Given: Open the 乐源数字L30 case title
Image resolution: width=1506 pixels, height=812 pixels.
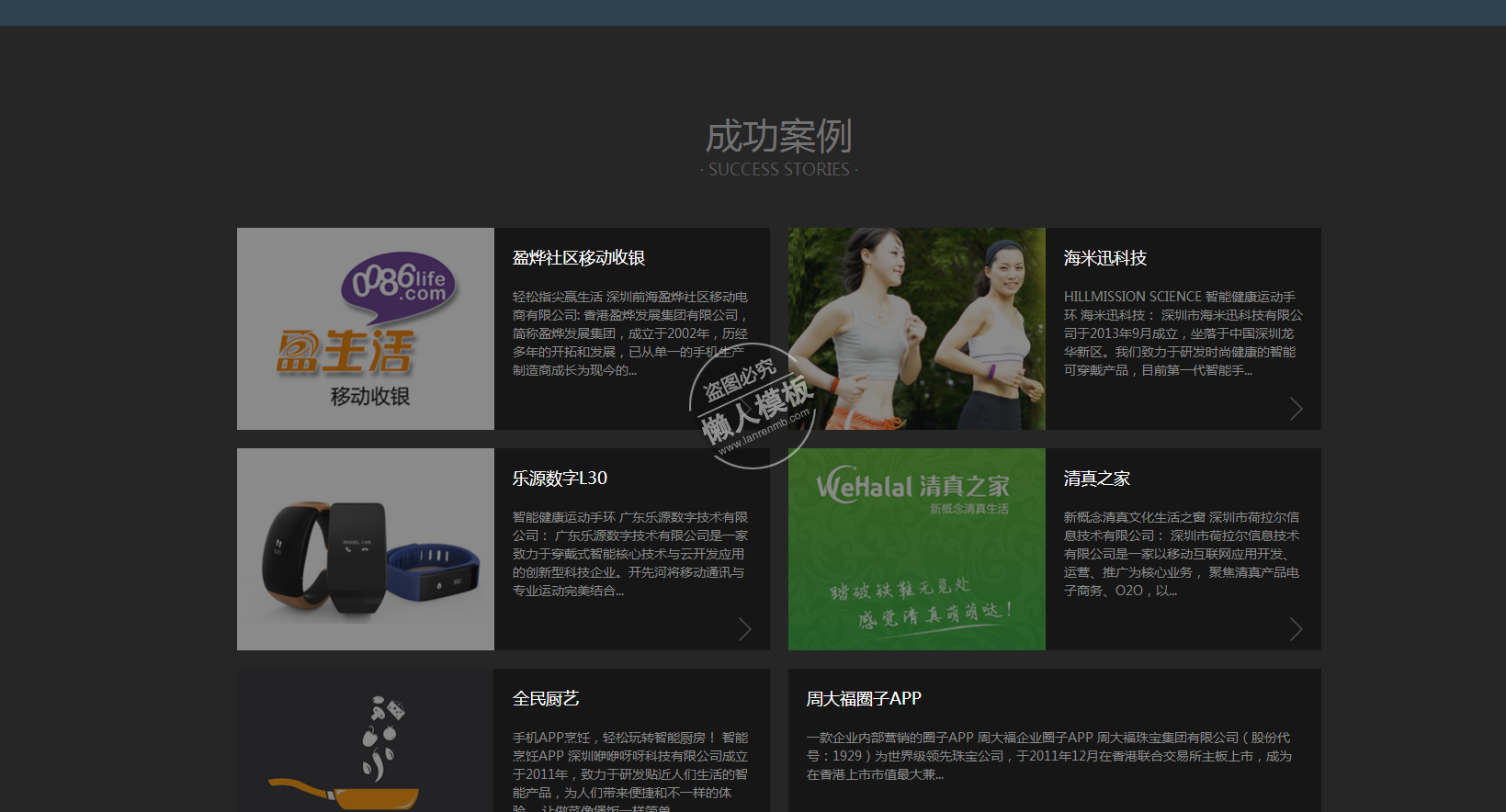Looking at the screenshot, I should [560, 479].
